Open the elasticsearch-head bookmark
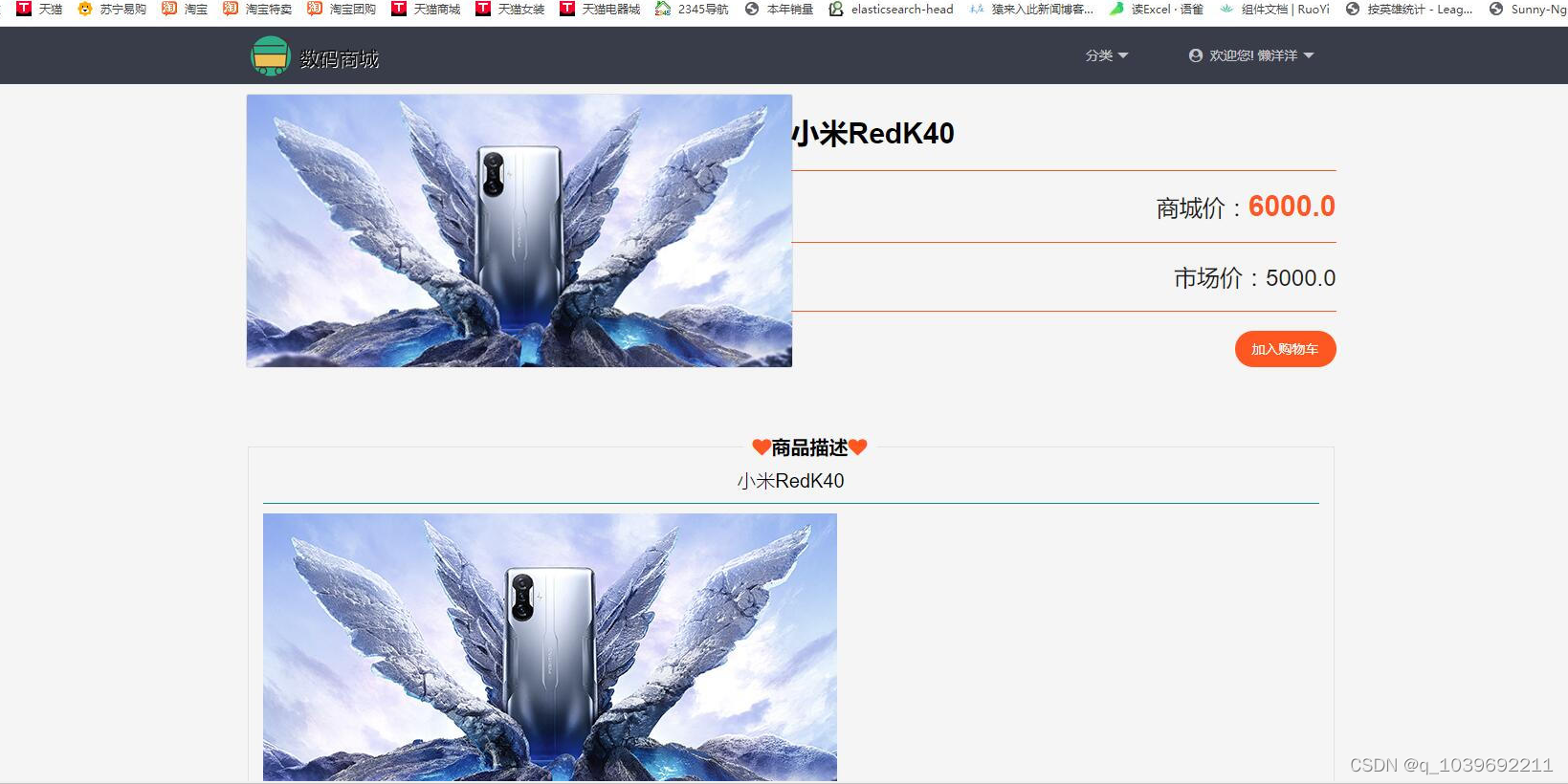1568x784 pixels. (x=891, y=9)
